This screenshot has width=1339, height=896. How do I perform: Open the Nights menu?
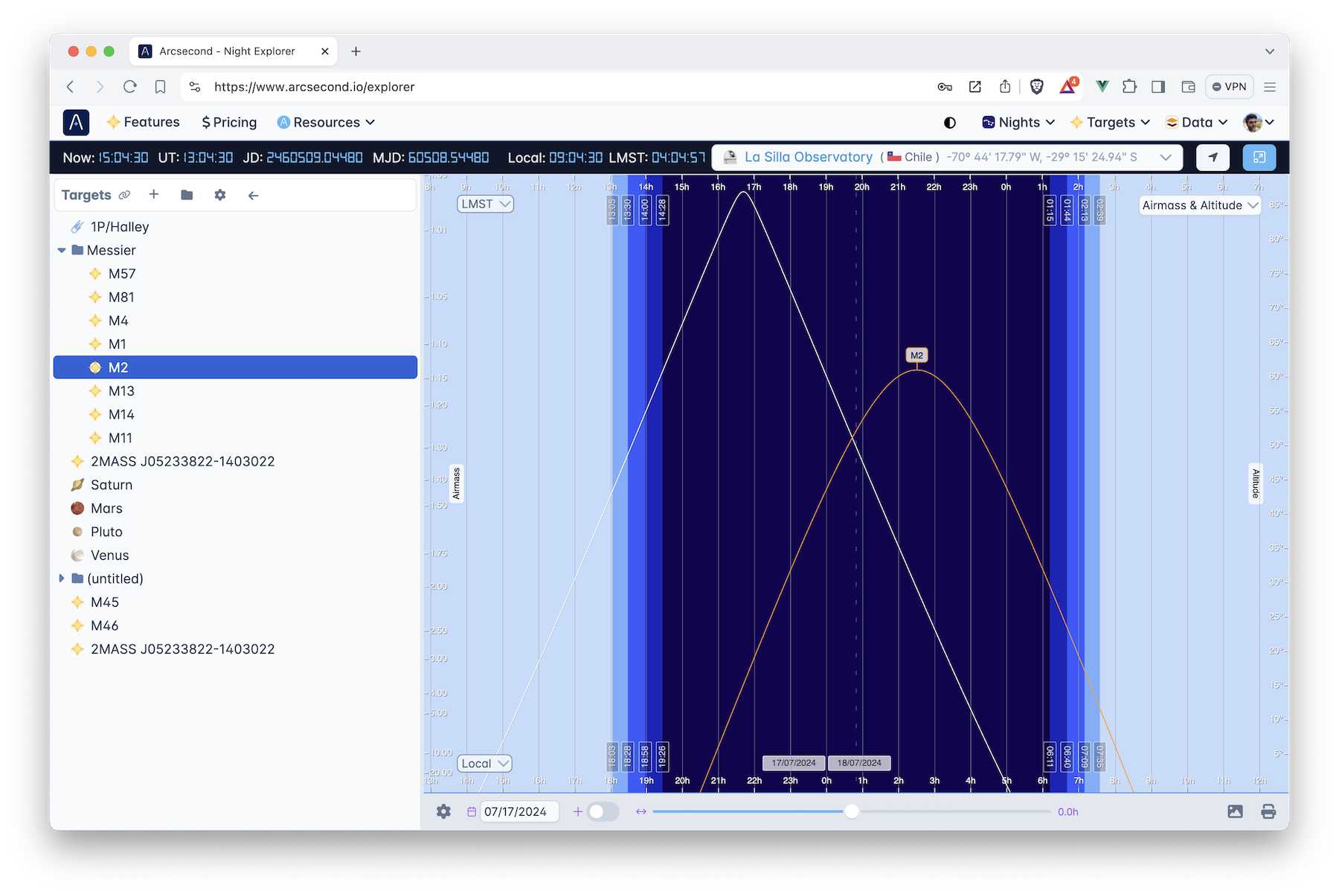[1018, 123]
